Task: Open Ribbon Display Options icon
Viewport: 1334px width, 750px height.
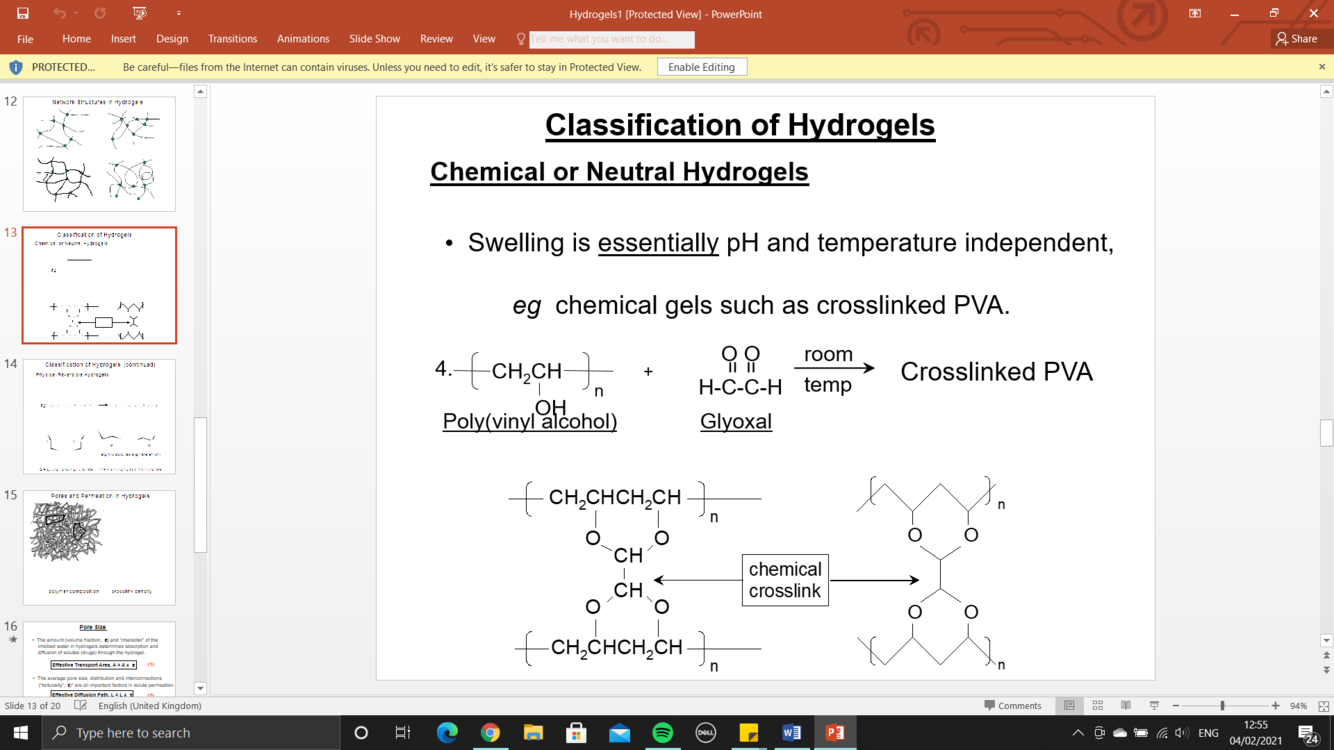Action: click(x=1195, y=14)
